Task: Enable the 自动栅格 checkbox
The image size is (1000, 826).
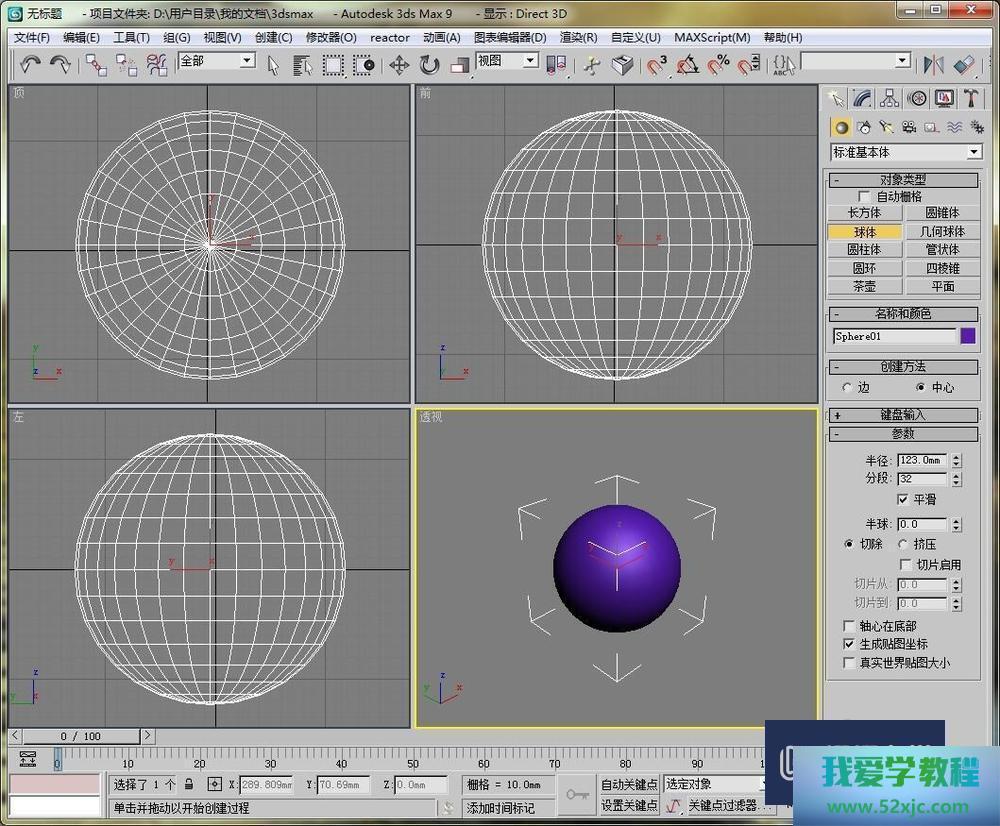Action: click(865, 197)
